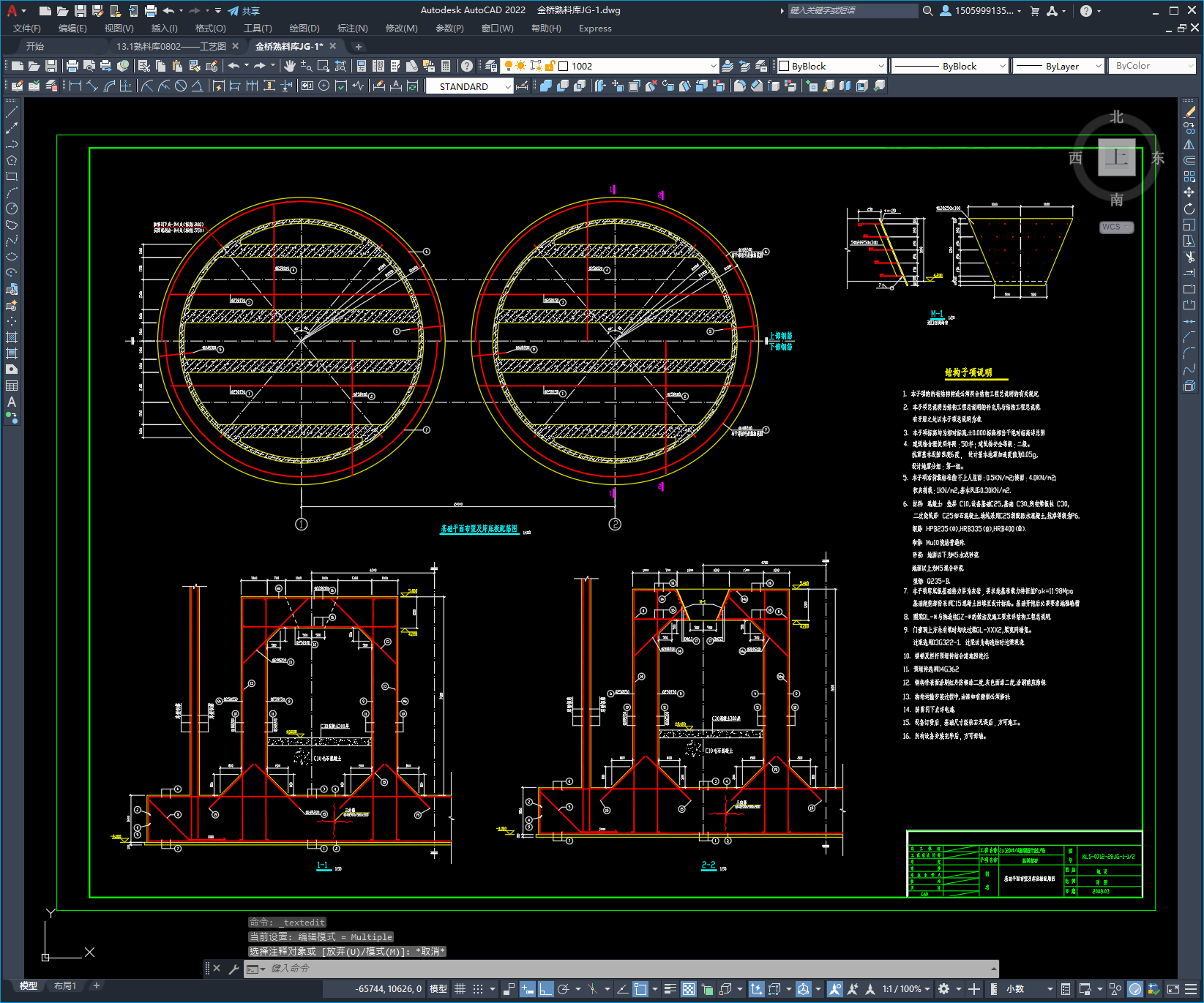Add a new drawing tab with plus button
This screenshot has height=1003, width=1204.
pyautogui.click(x=358, y=46)
